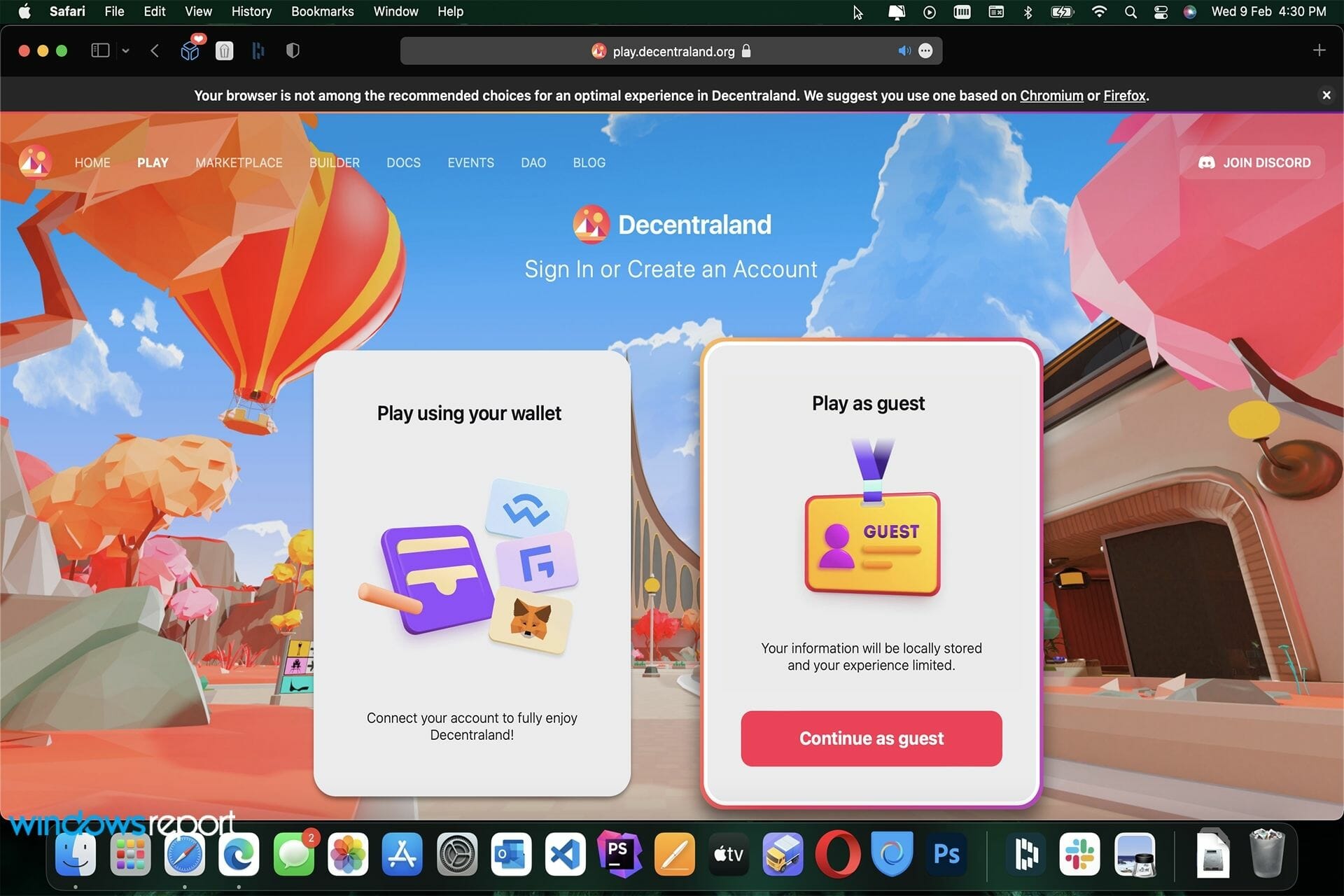Open page options in the address bar
The height and width of the screenshot is (896, 1344).
[925, 50]
